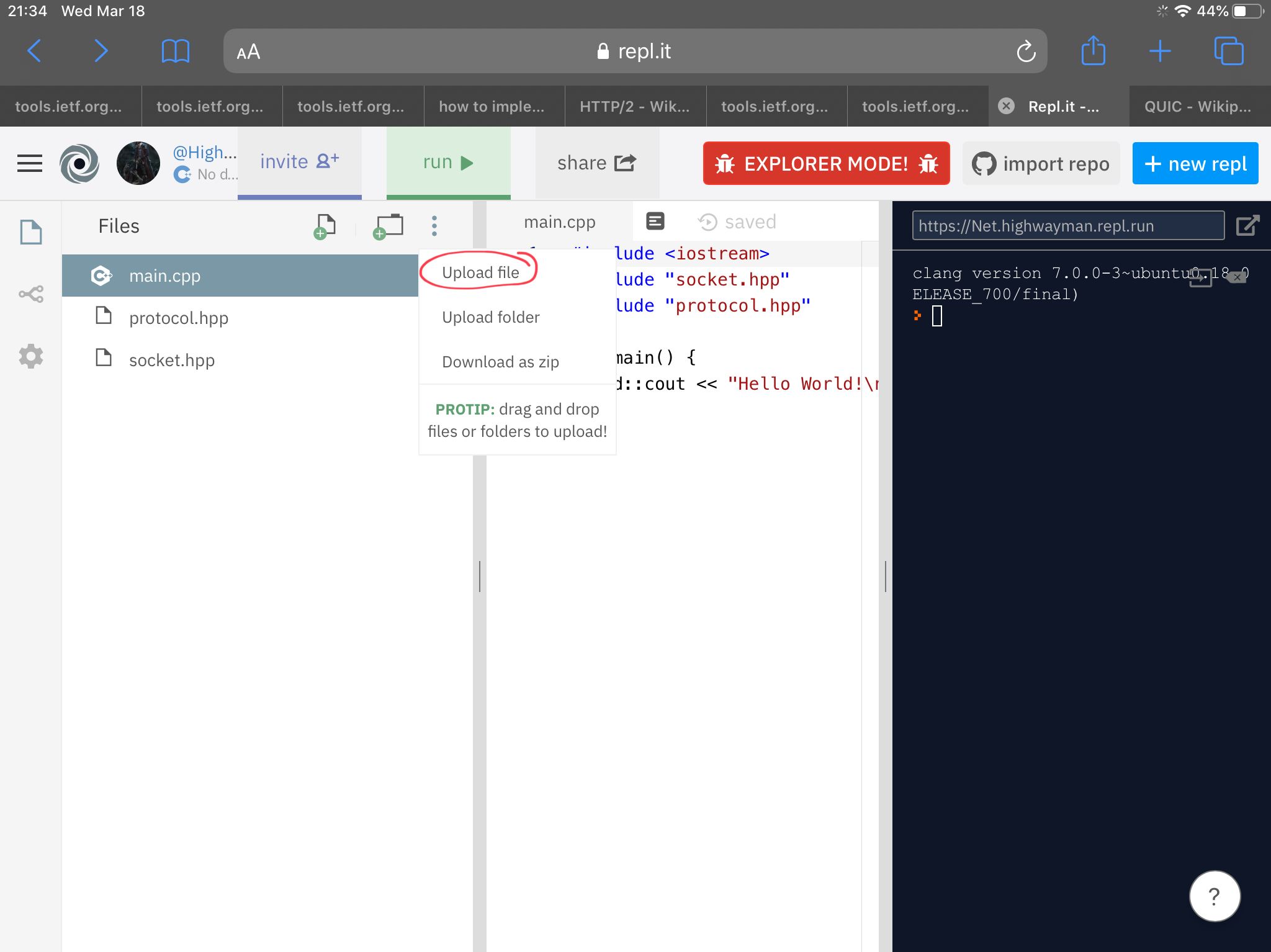The width and height of the screenshot is (1271, 952).
Task: Click the new folder icon in Files panel
Action: (x=388, y=226)
